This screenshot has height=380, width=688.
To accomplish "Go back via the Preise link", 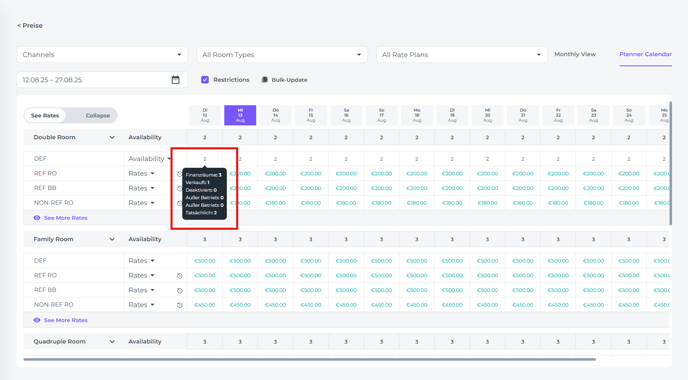I will [30, 25].
